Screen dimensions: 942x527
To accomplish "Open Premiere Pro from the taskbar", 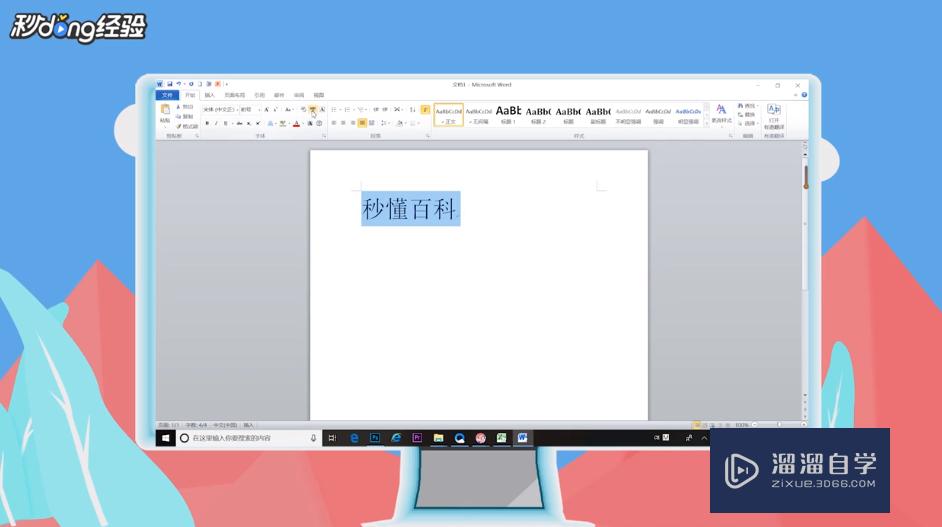I will tap(417, 438).
